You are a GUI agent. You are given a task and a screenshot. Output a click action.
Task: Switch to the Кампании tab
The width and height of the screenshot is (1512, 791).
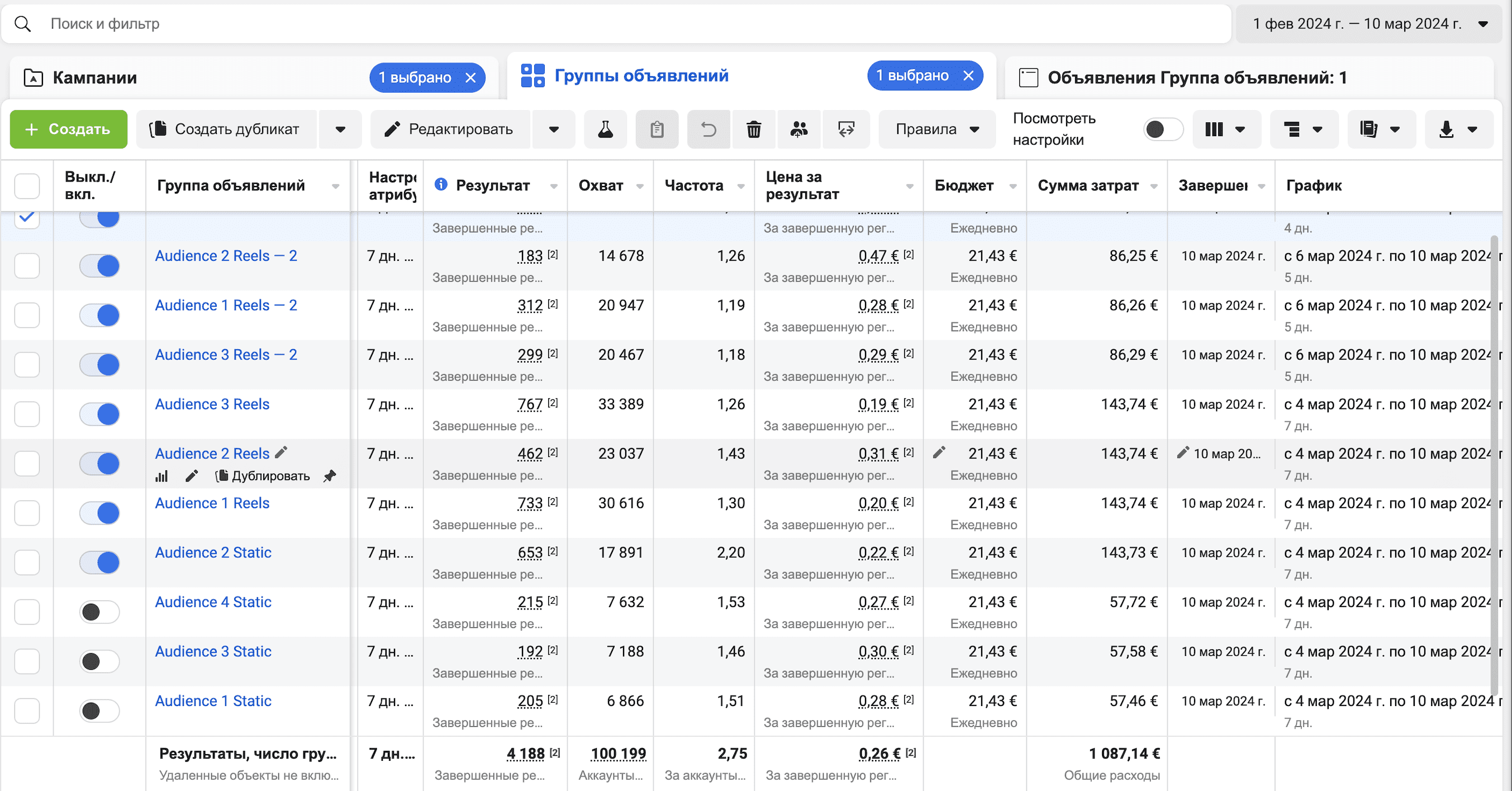click(x=95, y=78)
